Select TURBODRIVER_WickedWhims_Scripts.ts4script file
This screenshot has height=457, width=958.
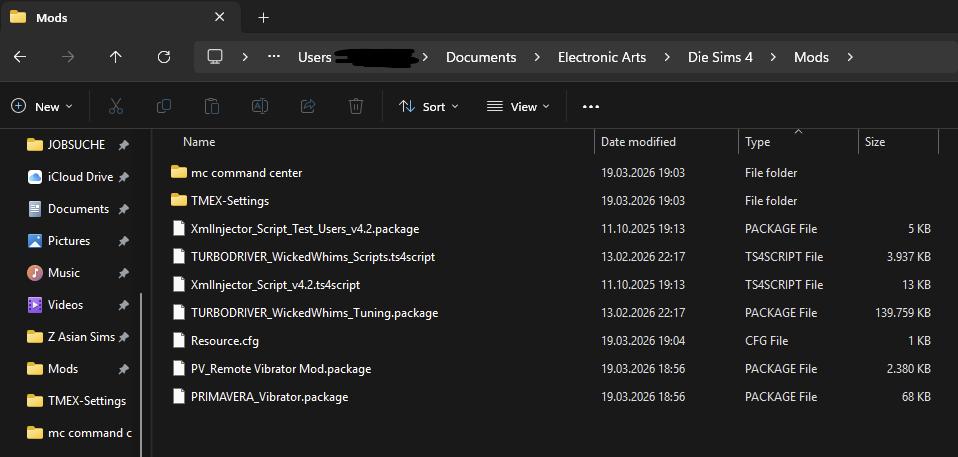313,257
